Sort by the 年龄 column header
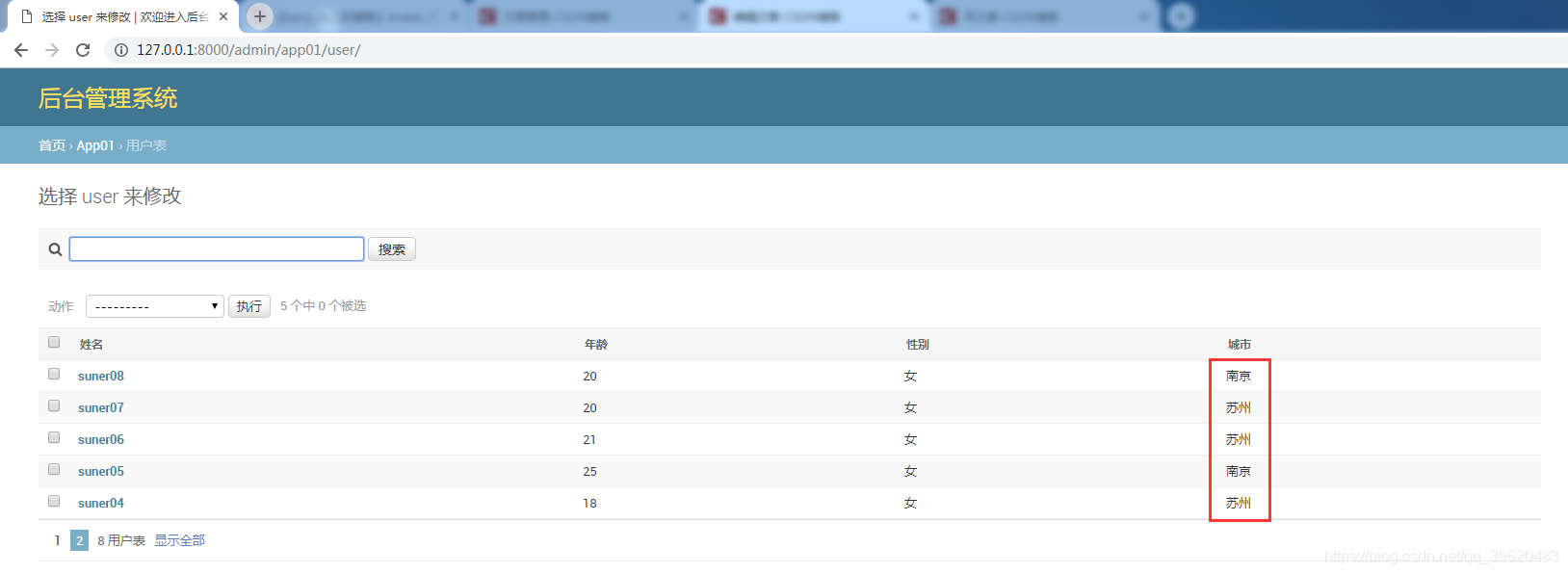 596,344
